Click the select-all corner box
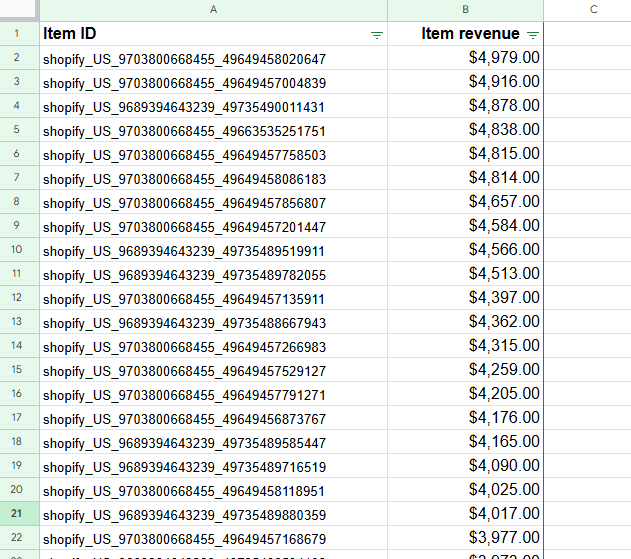 (x=19, y=9)
